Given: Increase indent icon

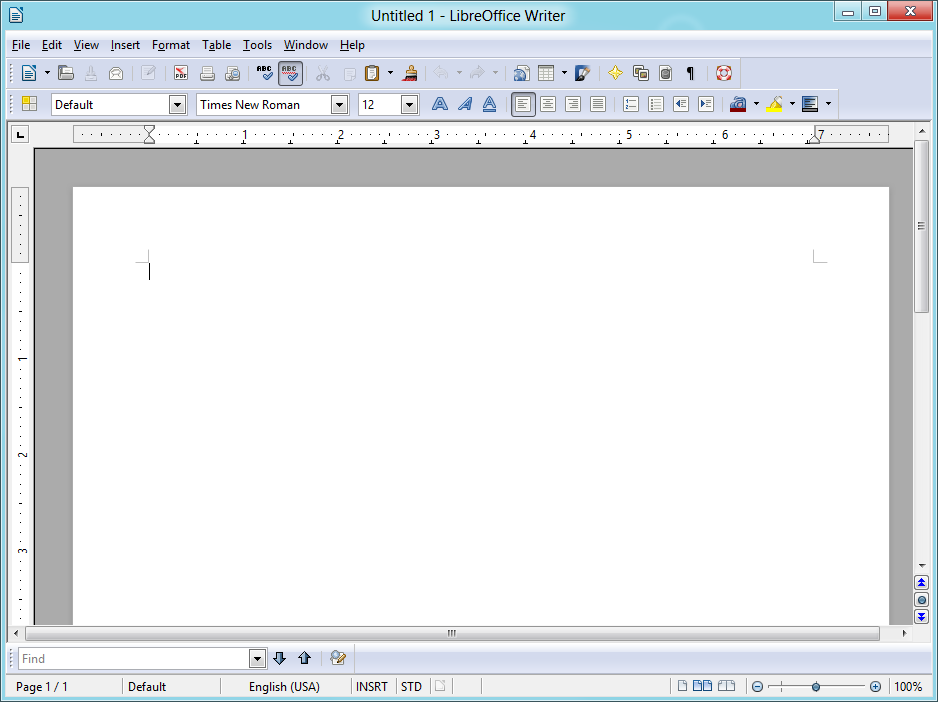Looking at the screenshot, I should tap(706, 104).
